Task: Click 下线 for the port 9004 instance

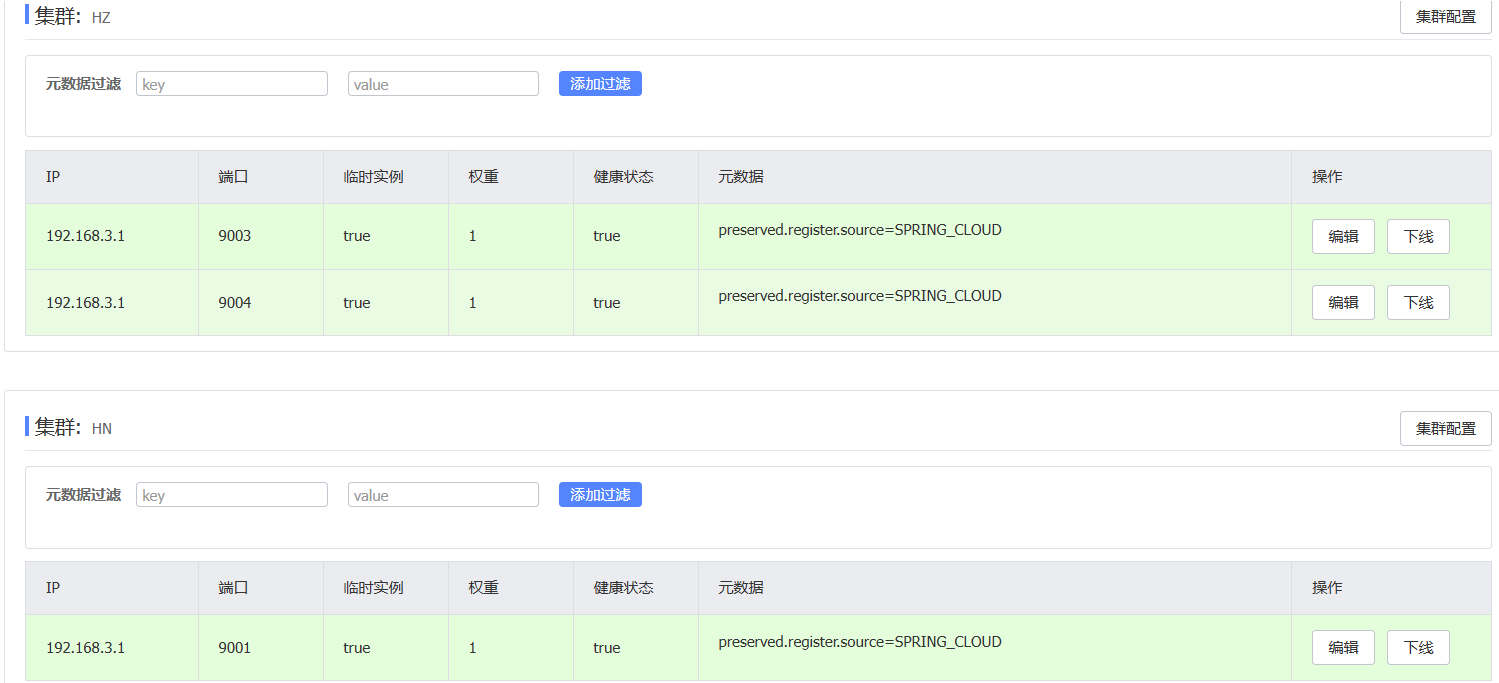Action: (1418, 303)
